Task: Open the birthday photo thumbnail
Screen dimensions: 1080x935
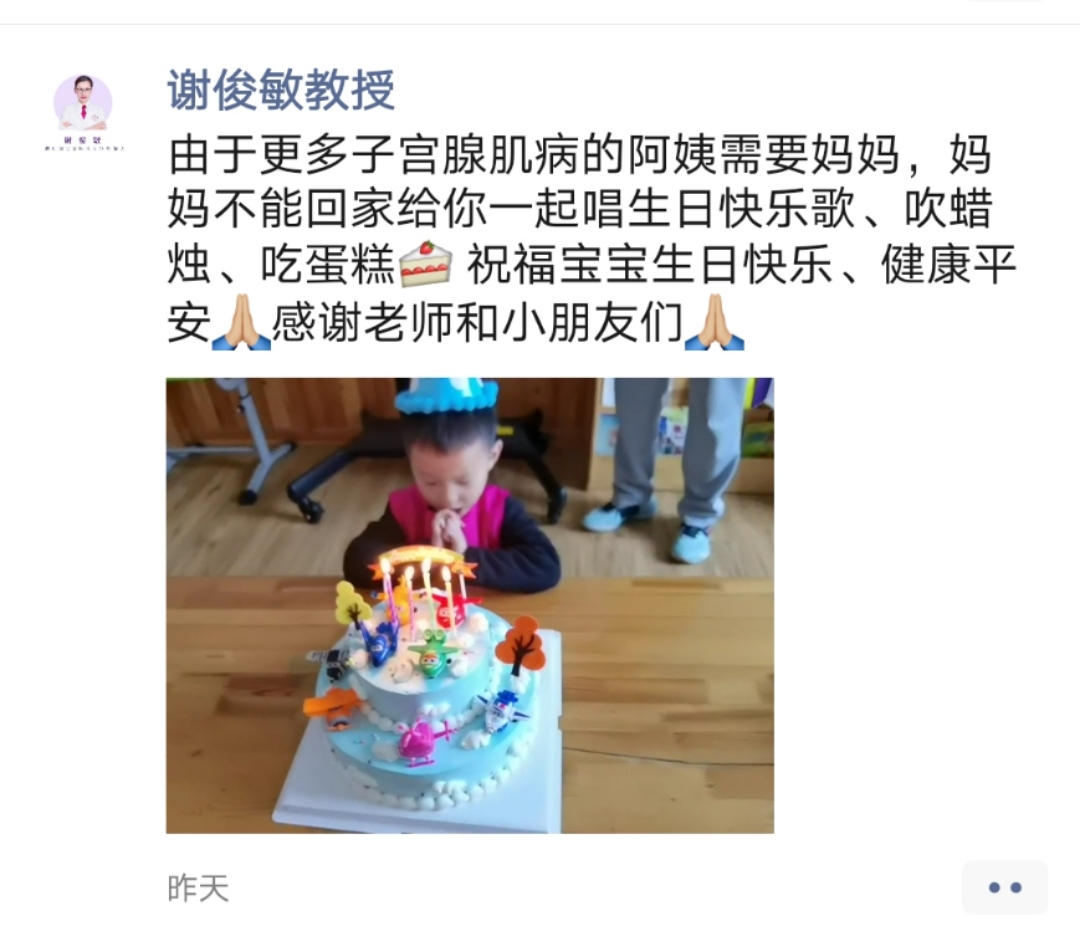Action: (470, 605)
